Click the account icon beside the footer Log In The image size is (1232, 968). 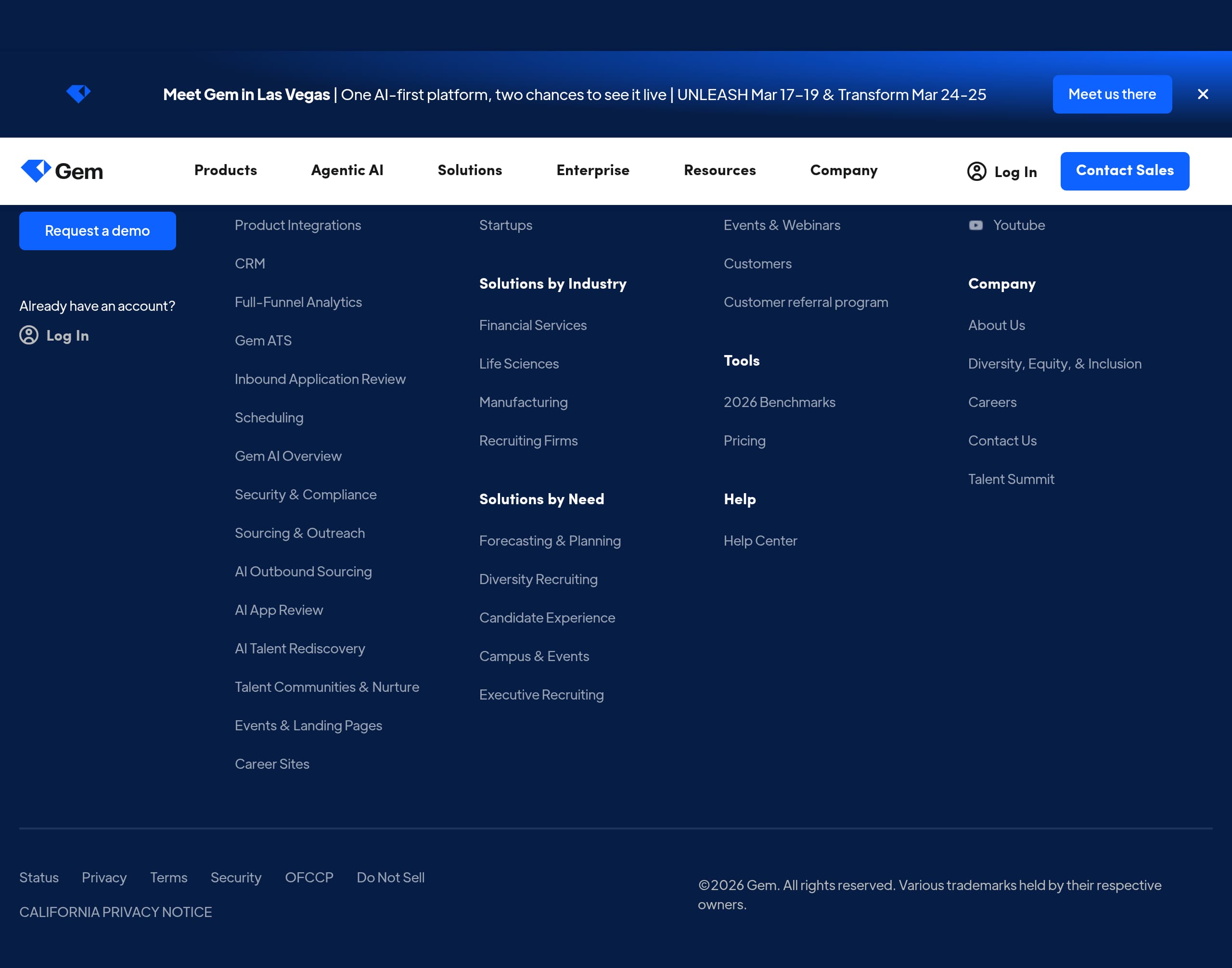(29, 335)
